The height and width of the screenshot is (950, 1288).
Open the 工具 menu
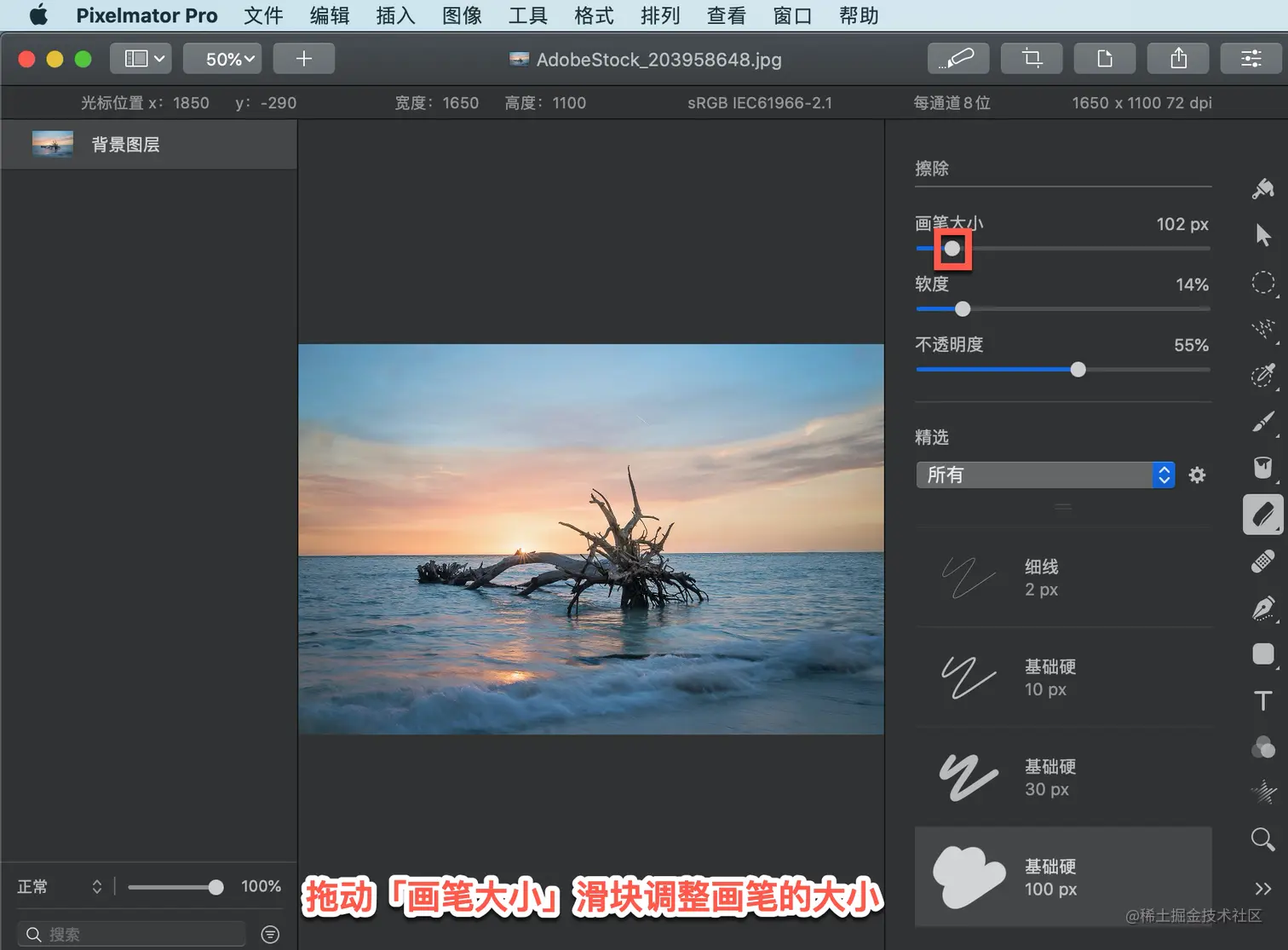click(x=528, y=15)
